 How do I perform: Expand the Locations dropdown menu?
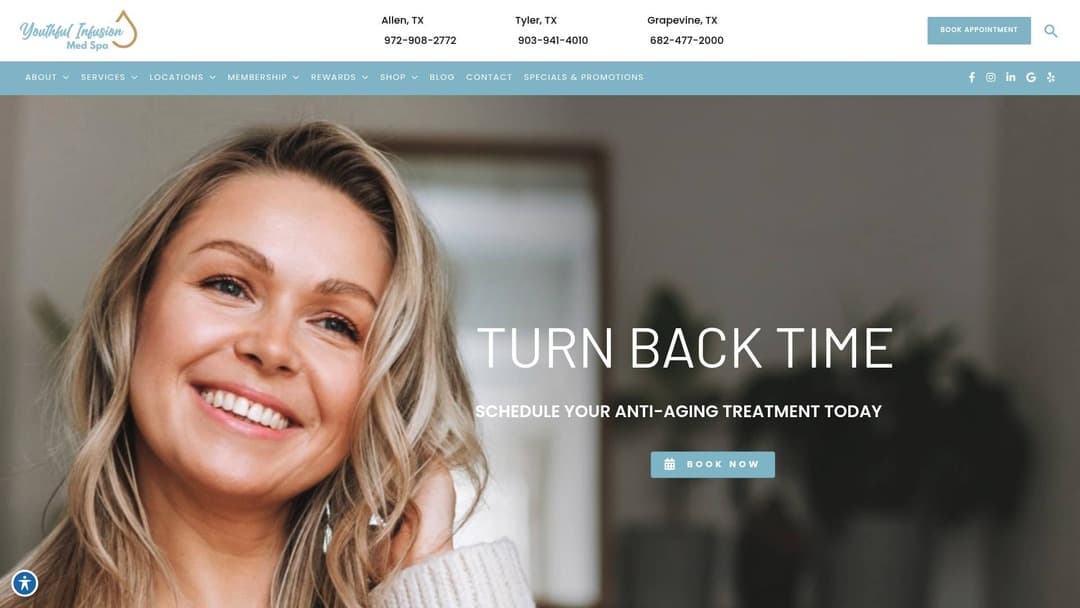pos(183,77)
